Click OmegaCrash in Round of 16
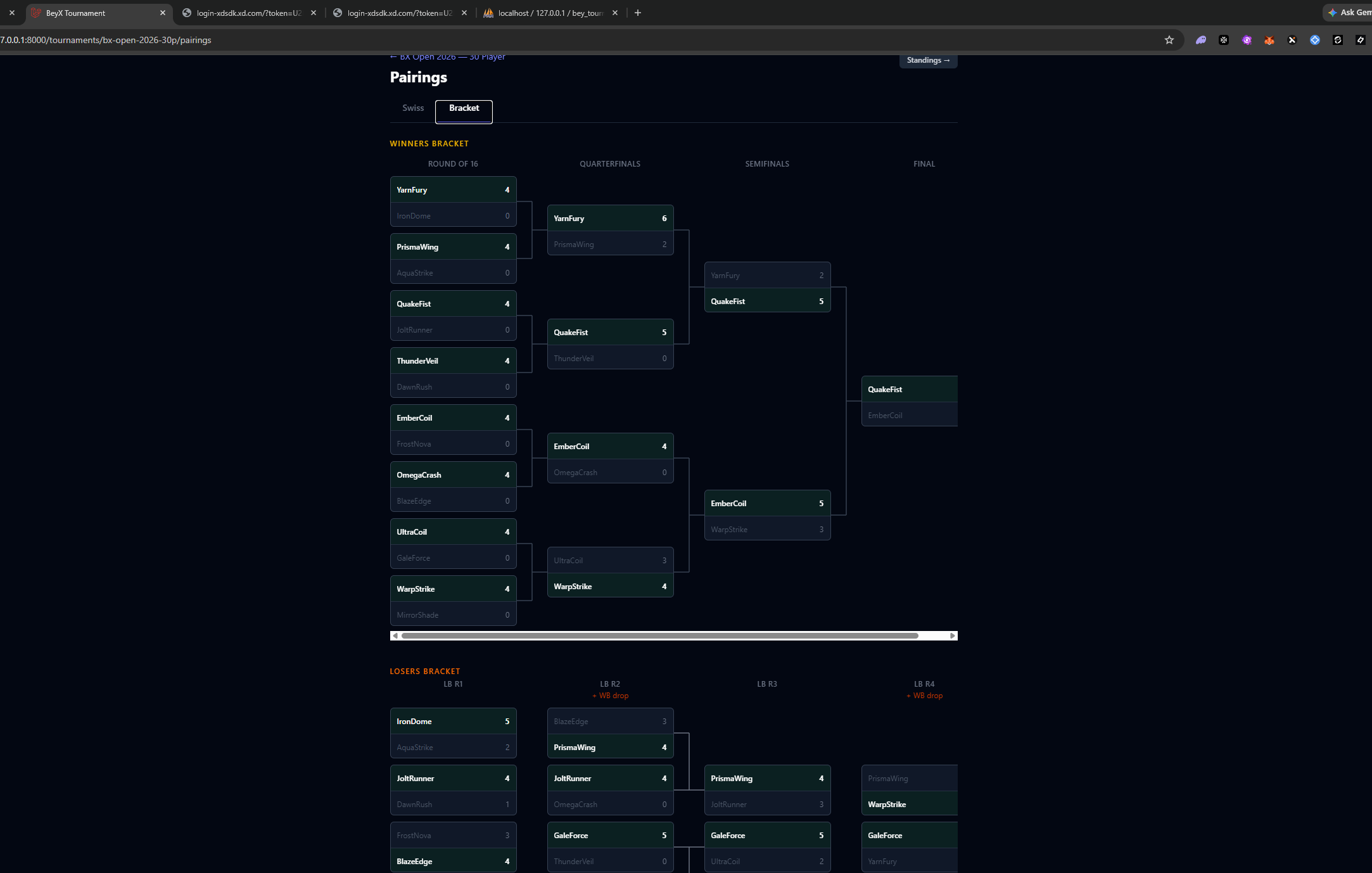This screenshot has height=873, width=1372. click(x=453, y=475)
